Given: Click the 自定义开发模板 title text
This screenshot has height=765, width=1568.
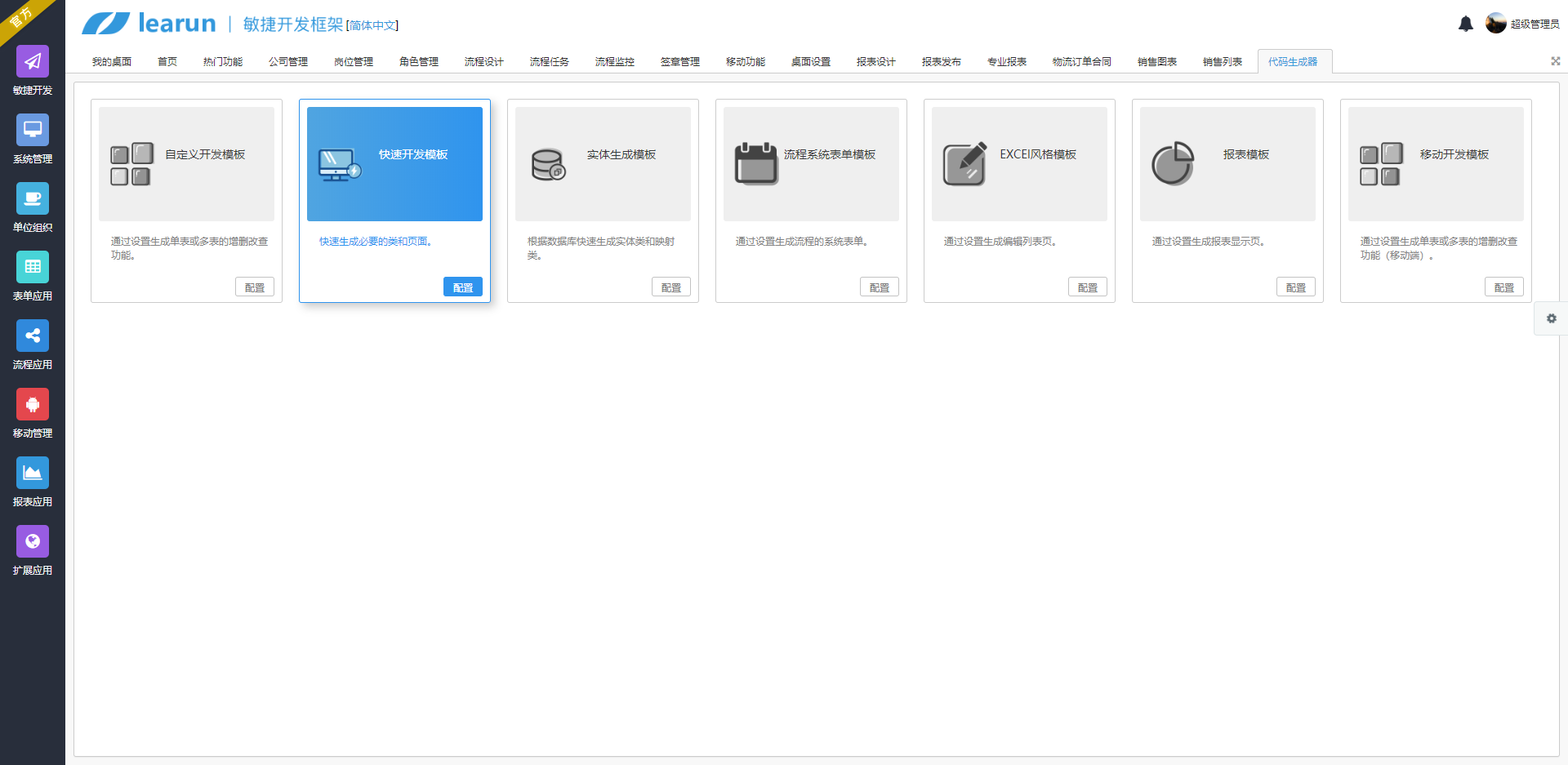Looking at the screenshot, I should coord(205,154).
